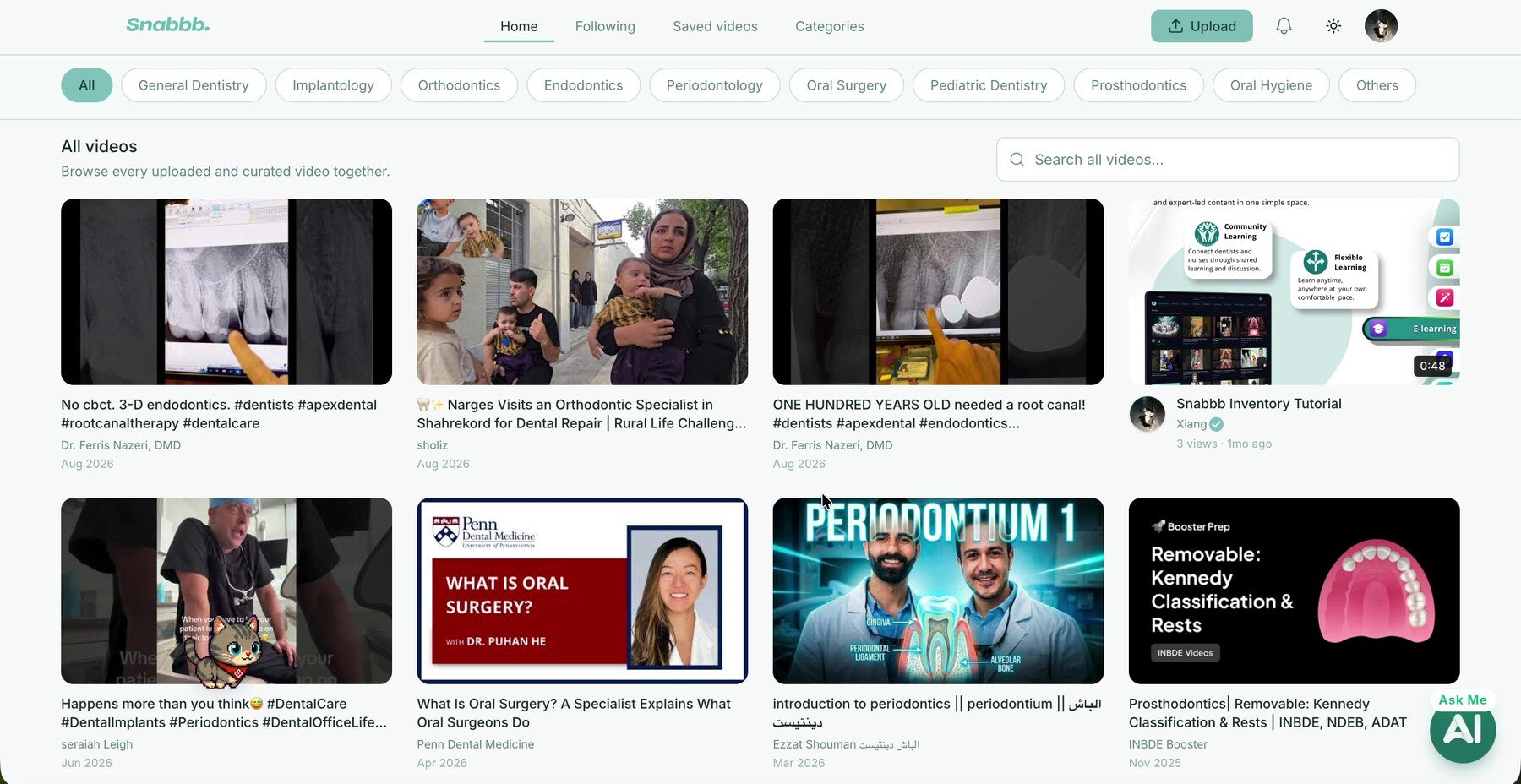The height and width of the screenshot is (784, 1521).
Task: Filter videos by Orthodontics
Action: (459, 85)
